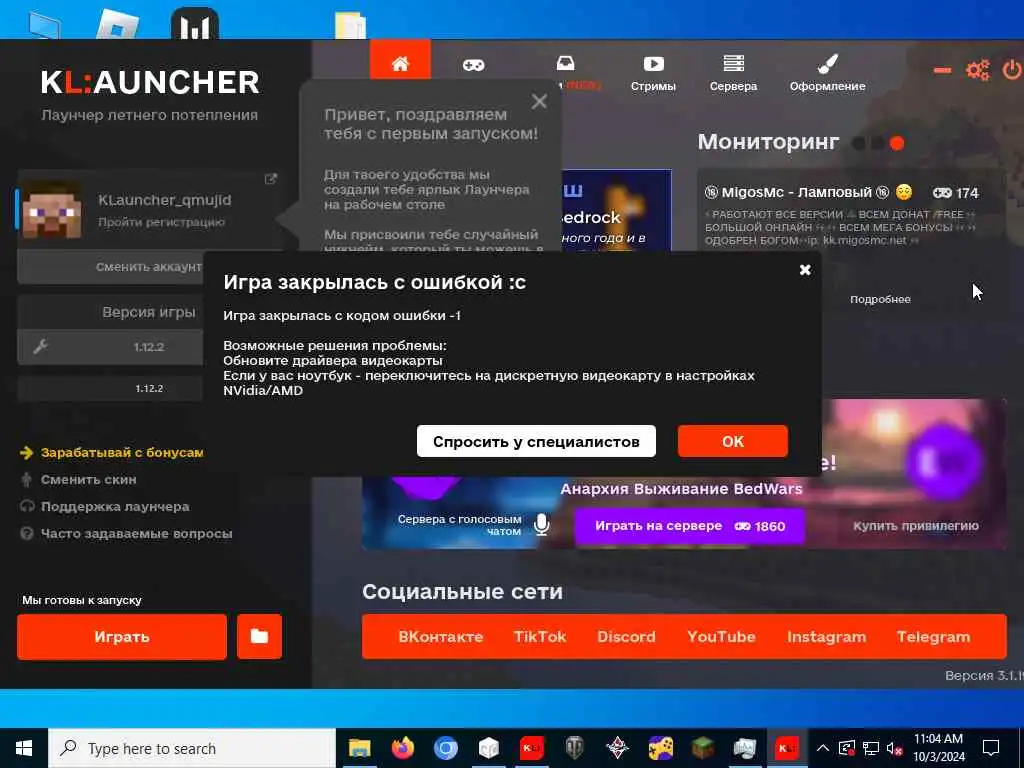This screenshot has height=768, width=1024.
Task: Click Купить привилегию link
Action: (x=916, y=526)
